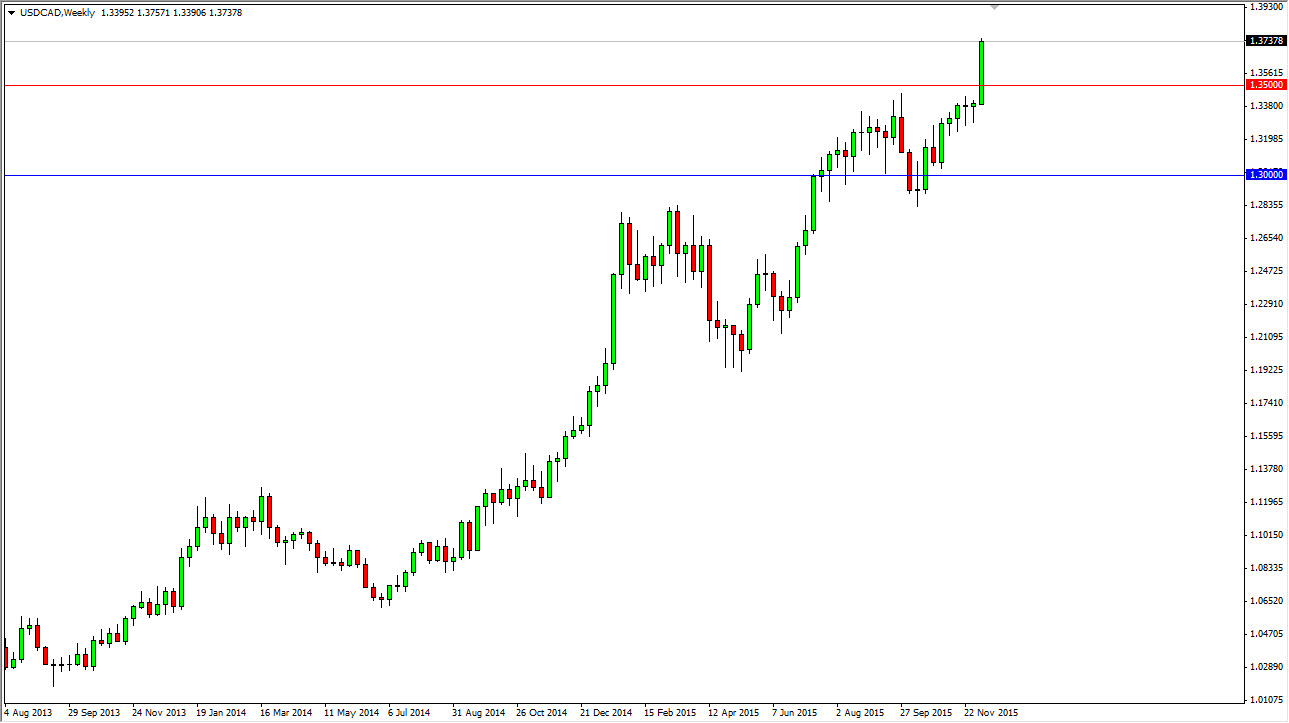Click the 22 Nov 2015 date label
The image size is (1289, 723).
pyautogui.click(x=991, y=713)
